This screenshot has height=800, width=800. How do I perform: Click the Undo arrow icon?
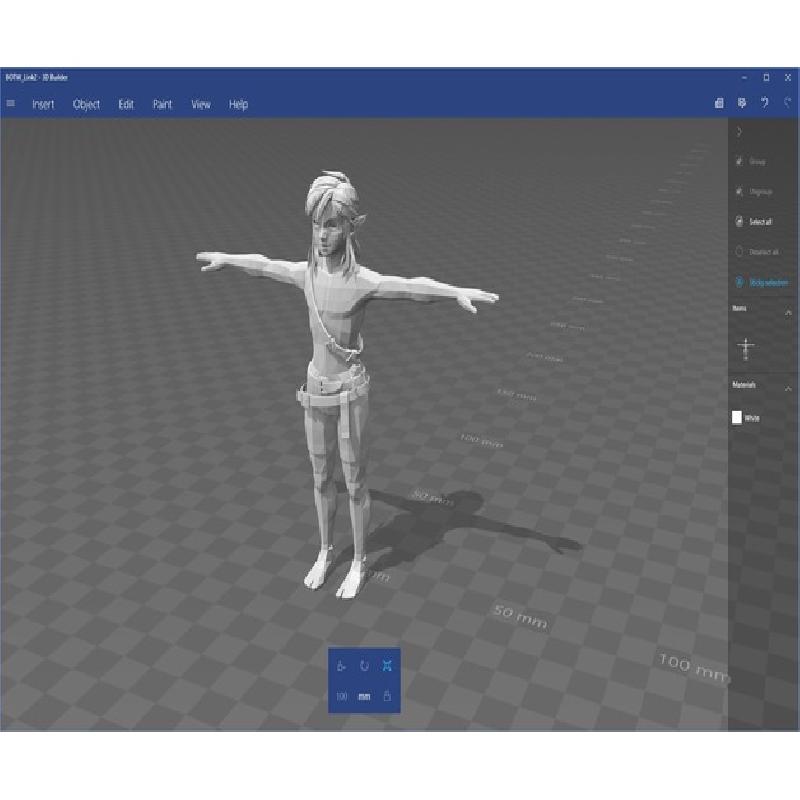click(764, 103)
